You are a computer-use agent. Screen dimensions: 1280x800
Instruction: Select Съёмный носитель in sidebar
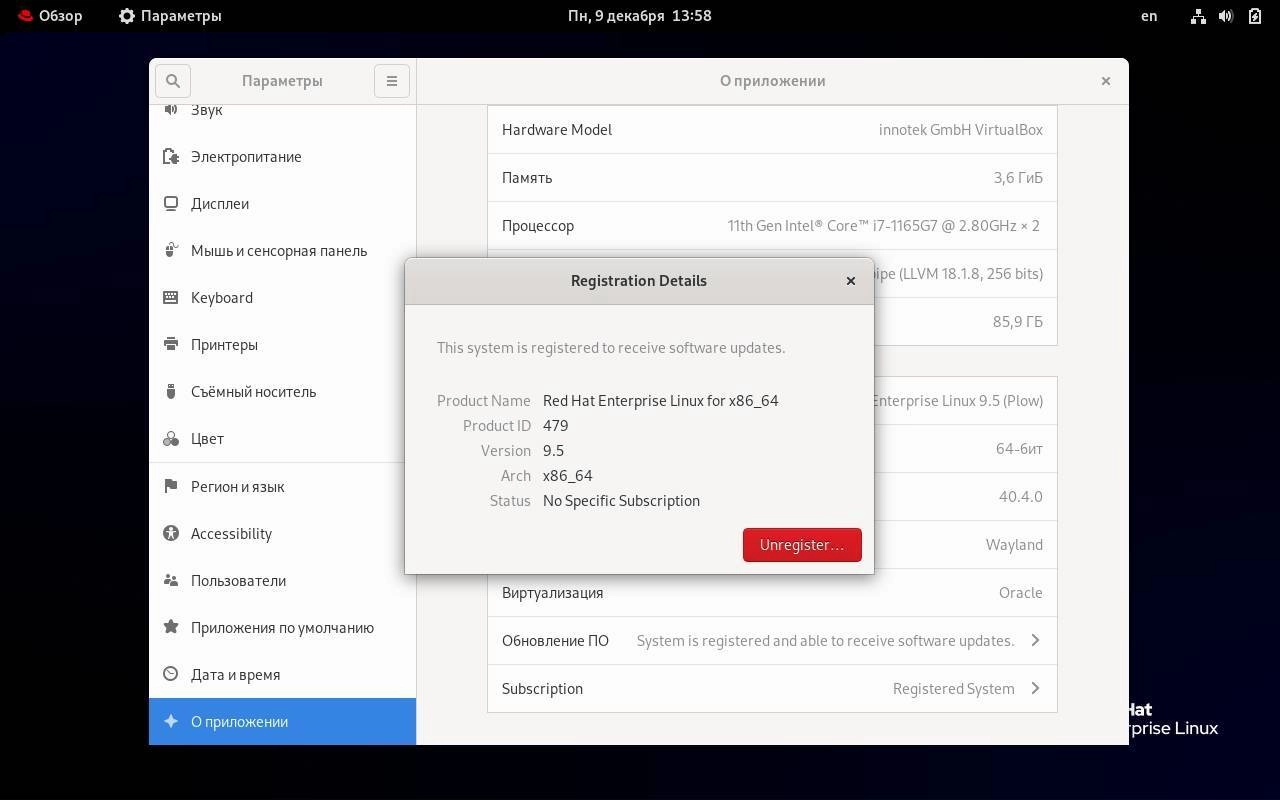282,391
